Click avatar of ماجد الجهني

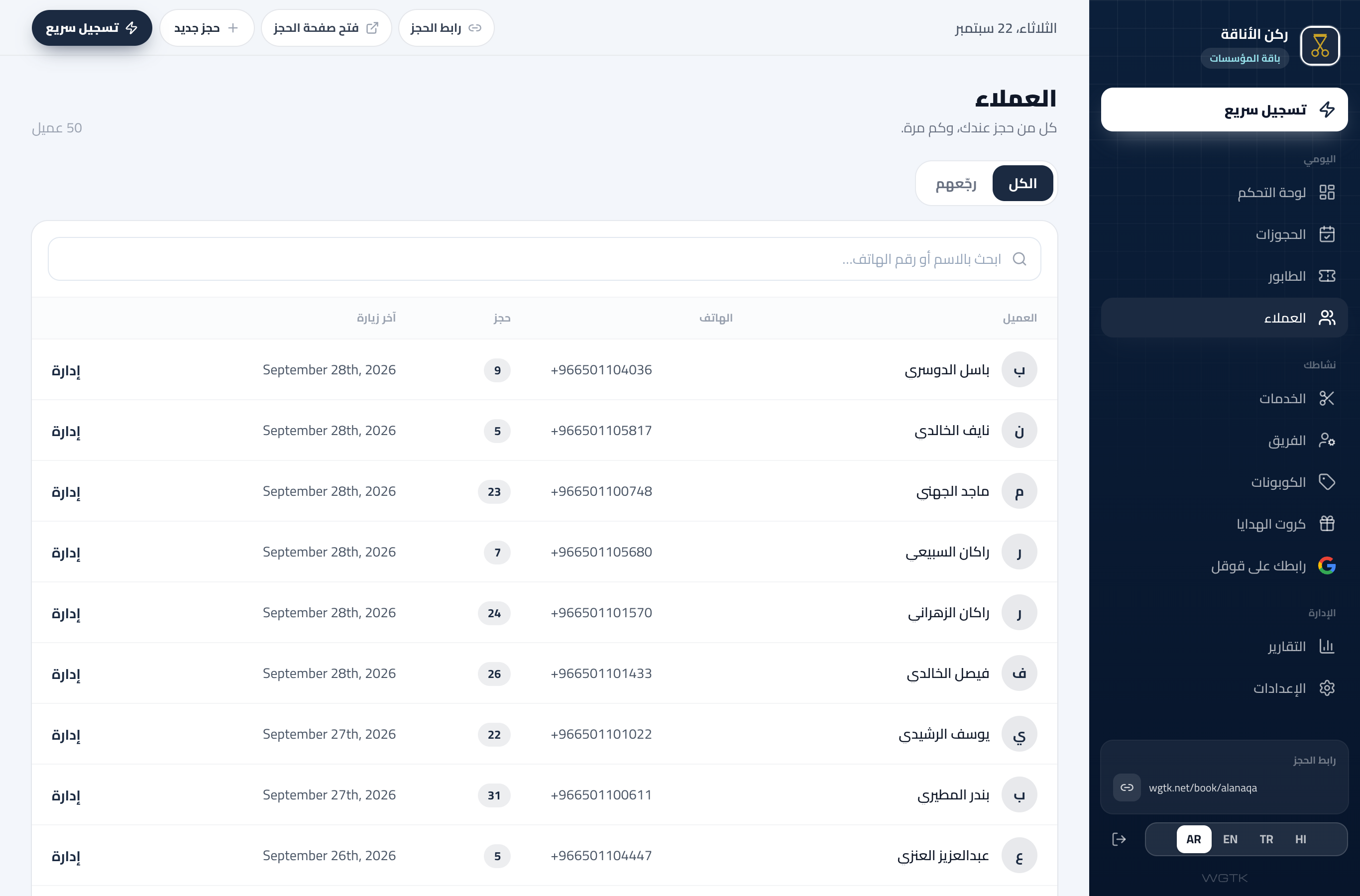tap(1020, 491)
